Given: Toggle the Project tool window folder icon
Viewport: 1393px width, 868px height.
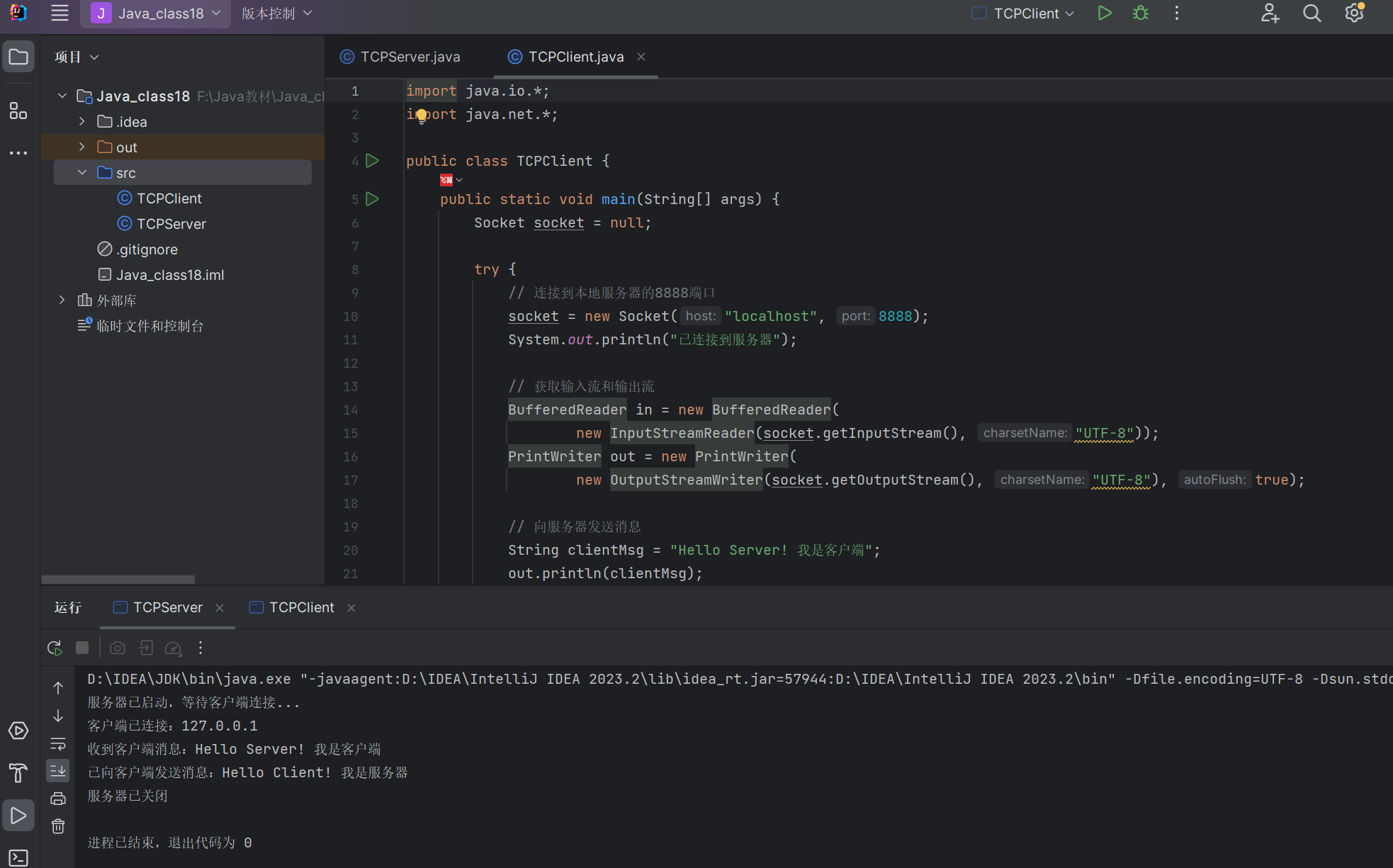Looking at the screenshot, I should pos(18,57).
